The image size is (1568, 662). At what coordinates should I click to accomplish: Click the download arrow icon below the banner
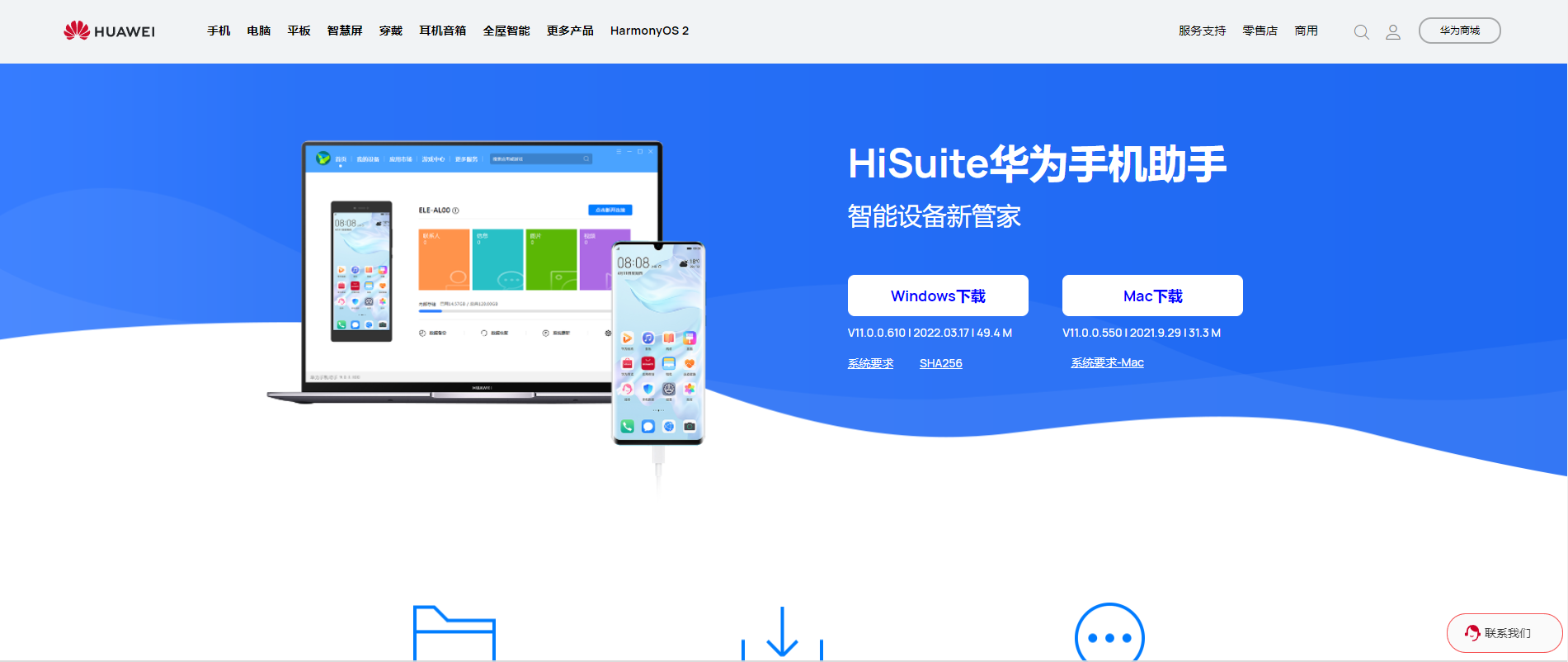[x=782, y=634]
